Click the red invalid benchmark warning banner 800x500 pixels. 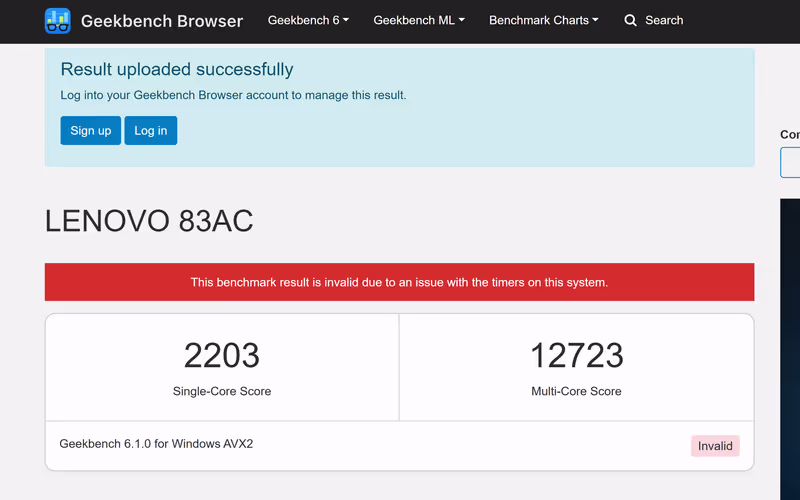399,282
